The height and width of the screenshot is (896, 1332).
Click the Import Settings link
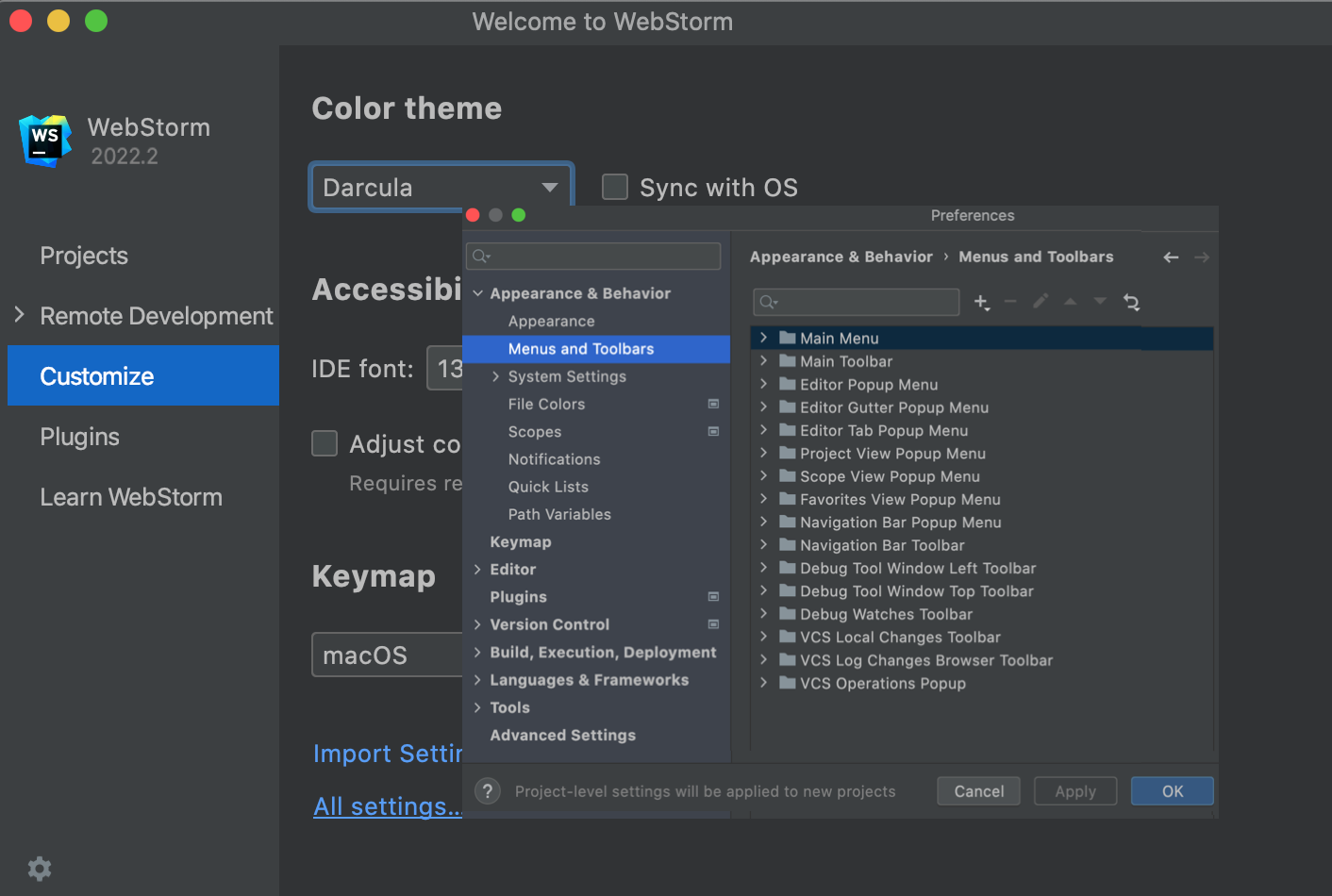388,754
